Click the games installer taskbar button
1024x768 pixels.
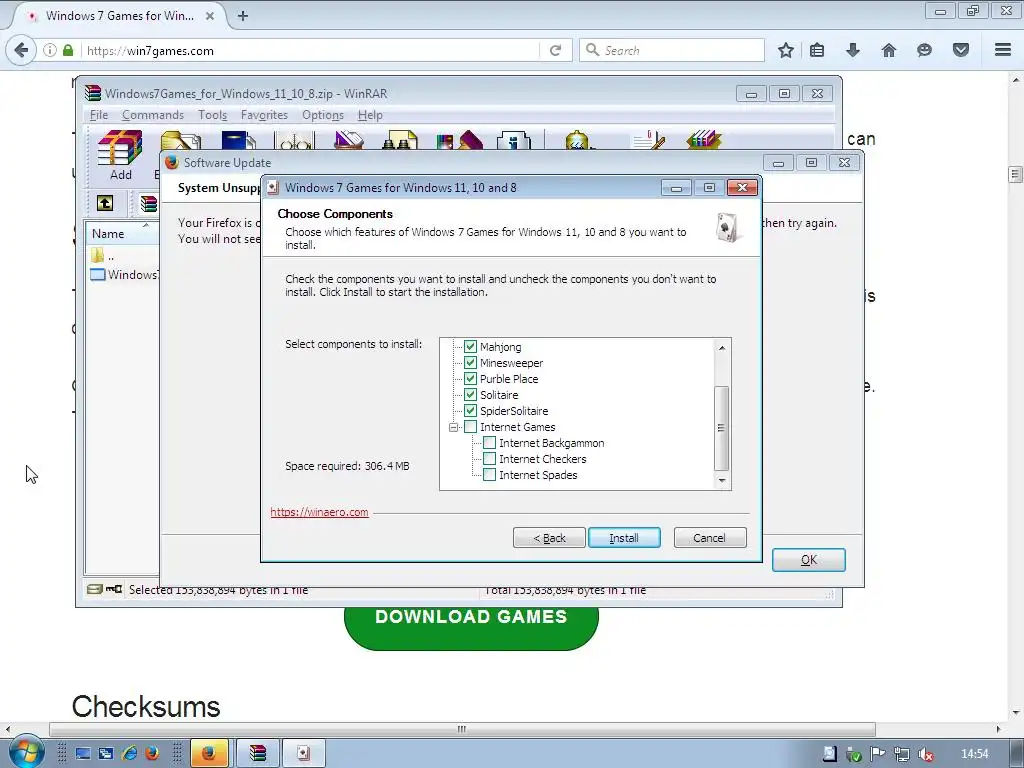304,754
